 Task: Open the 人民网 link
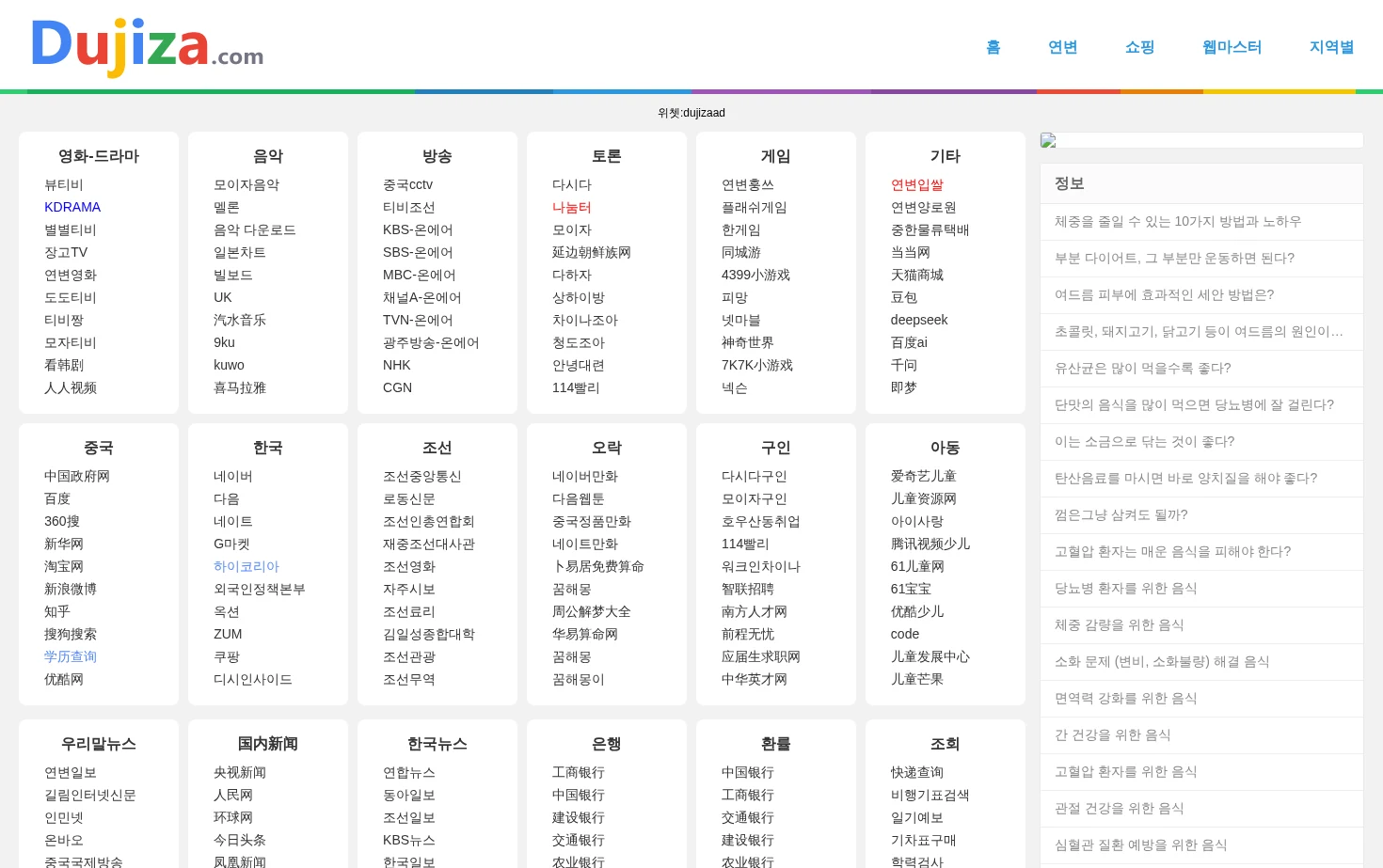click(233, 795)
